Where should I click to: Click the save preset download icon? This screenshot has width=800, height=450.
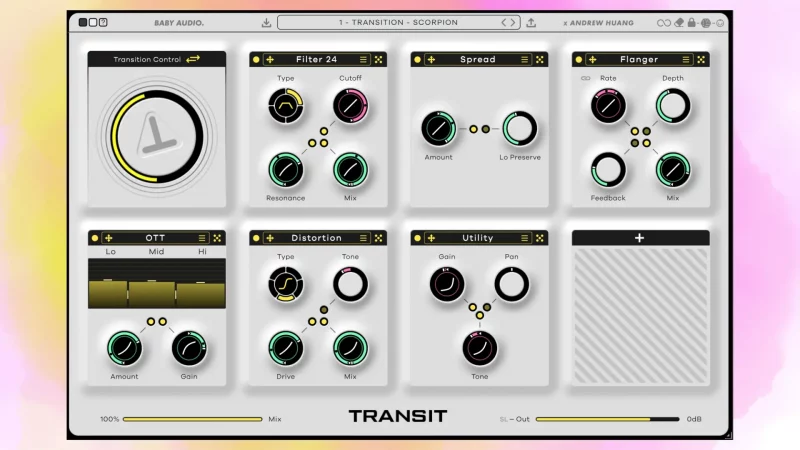[266, 22]
